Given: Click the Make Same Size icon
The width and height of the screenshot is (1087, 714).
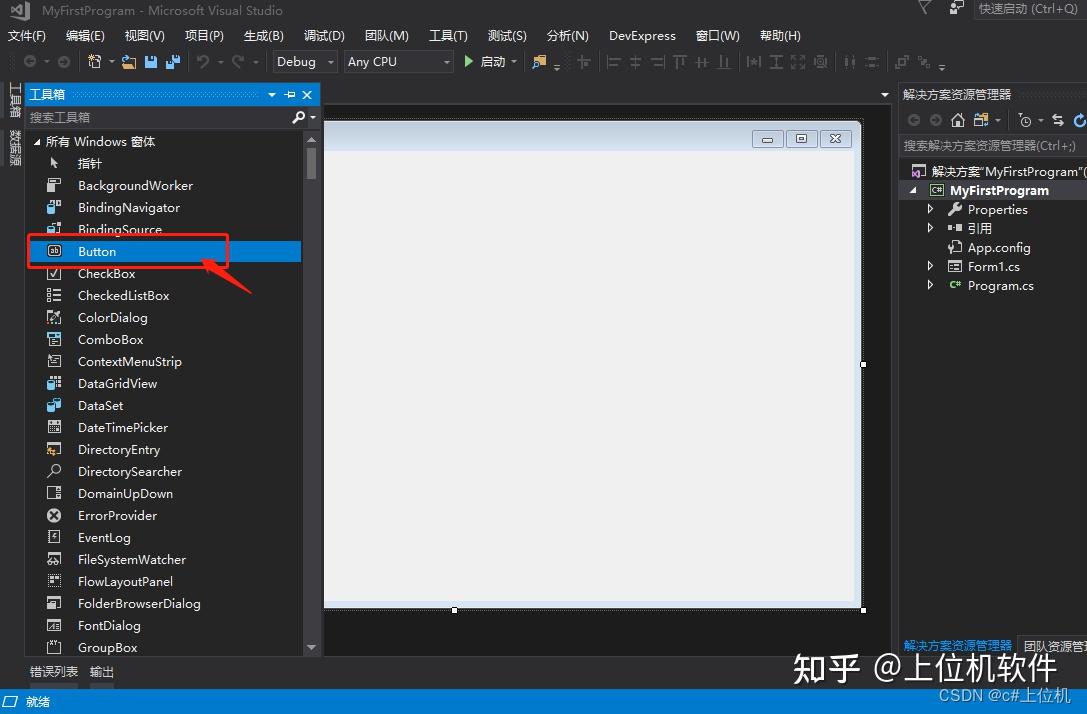Looking at the screenshot, I should tap(798, 62).
